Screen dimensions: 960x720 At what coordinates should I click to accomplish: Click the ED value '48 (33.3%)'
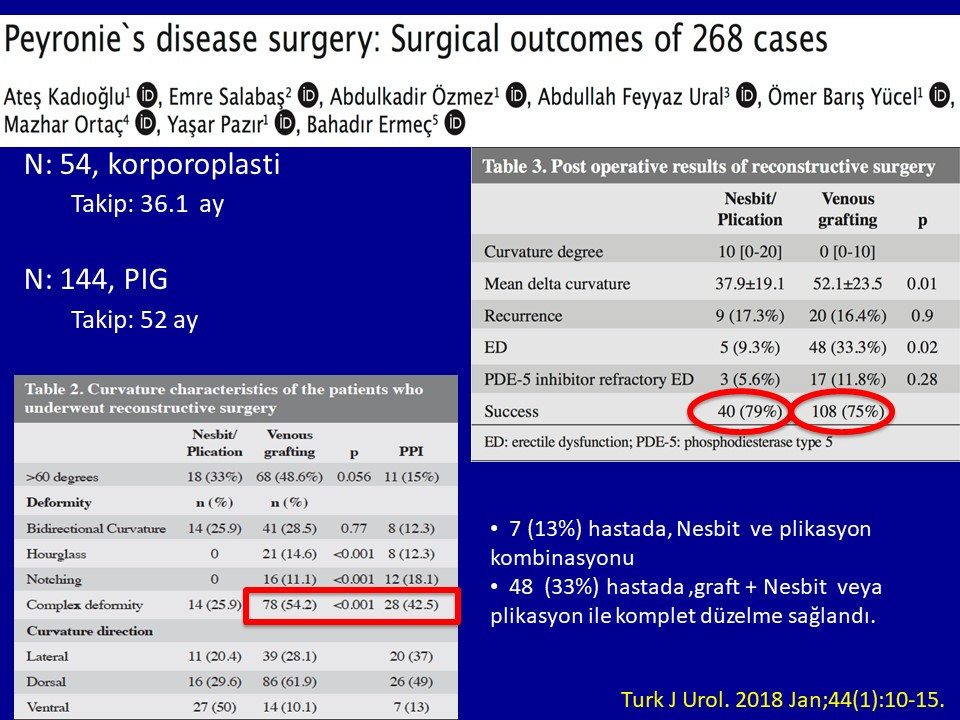pyautogui.click(x=847, y=347)
